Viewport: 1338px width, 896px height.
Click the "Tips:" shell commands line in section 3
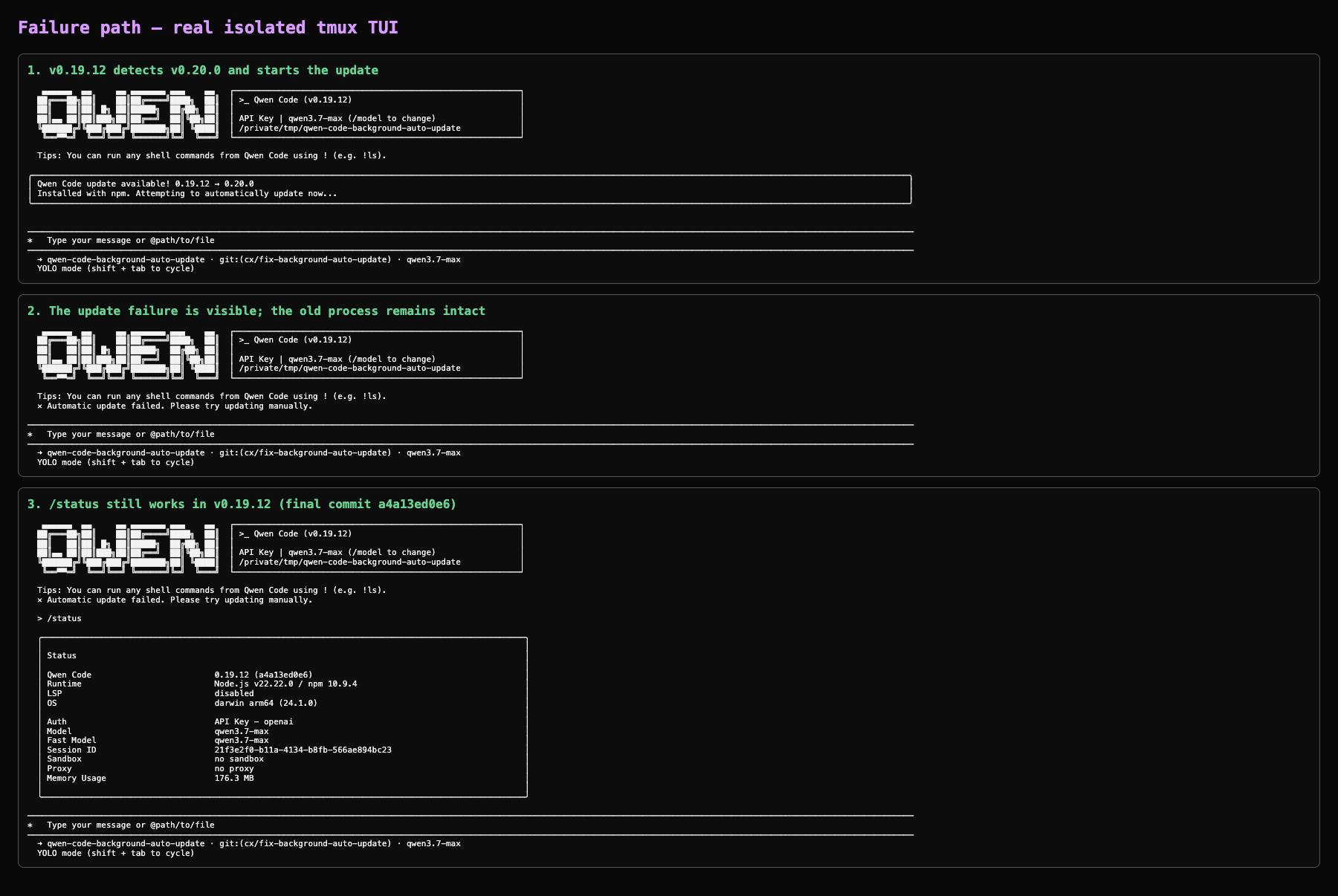coord(212,590)
